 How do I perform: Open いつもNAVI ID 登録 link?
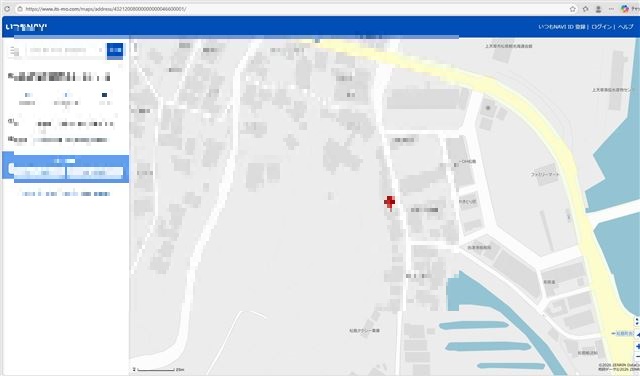click(561, 27)
